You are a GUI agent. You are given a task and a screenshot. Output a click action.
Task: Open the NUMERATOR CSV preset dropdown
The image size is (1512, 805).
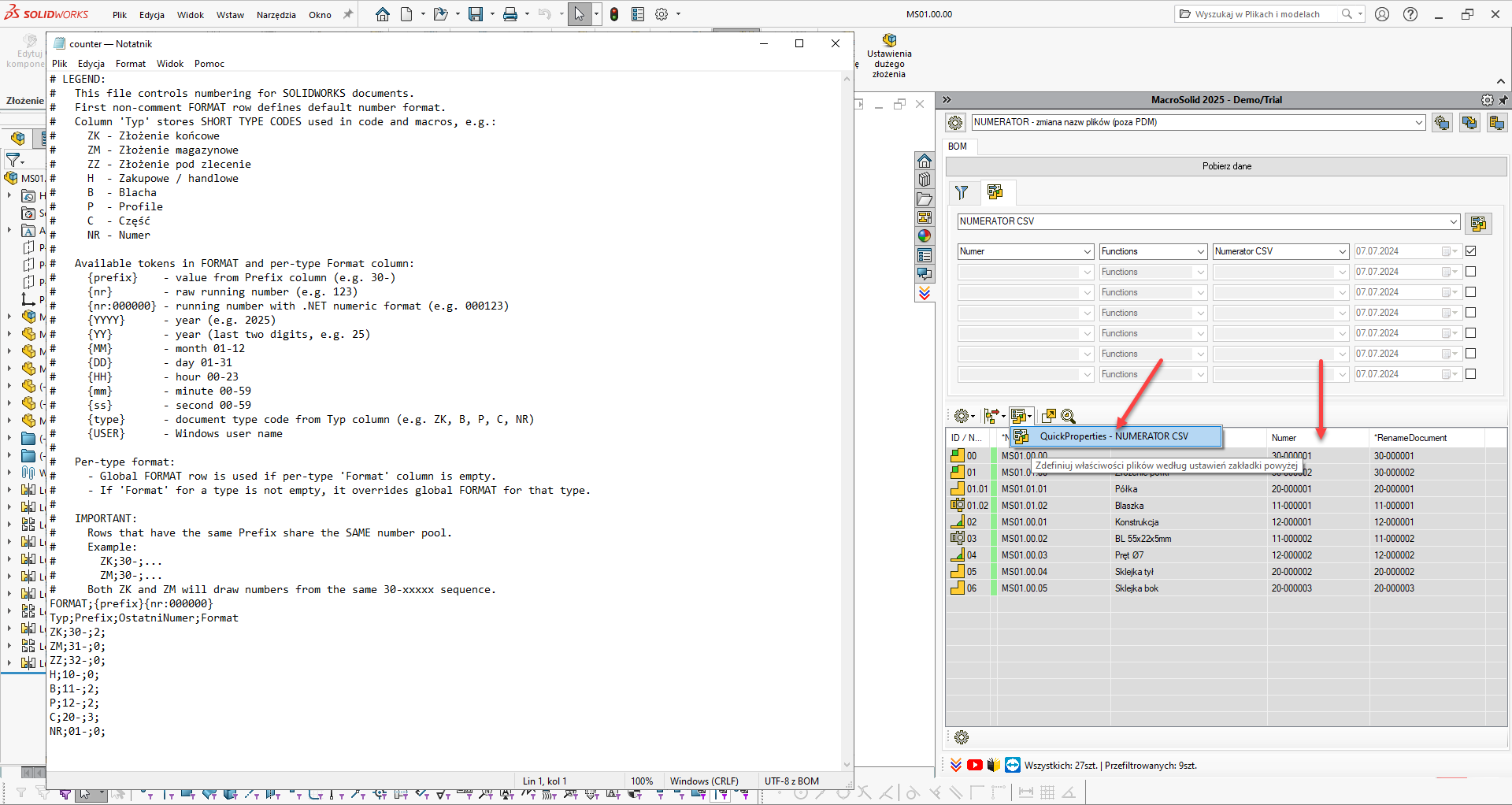1453,222
